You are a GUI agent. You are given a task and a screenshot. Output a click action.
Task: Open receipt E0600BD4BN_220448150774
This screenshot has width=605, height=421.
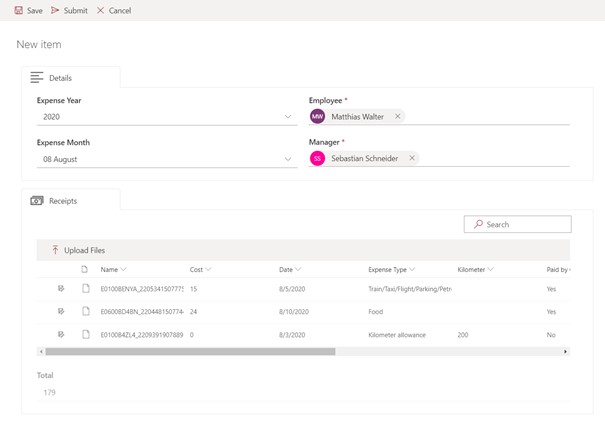142,311
